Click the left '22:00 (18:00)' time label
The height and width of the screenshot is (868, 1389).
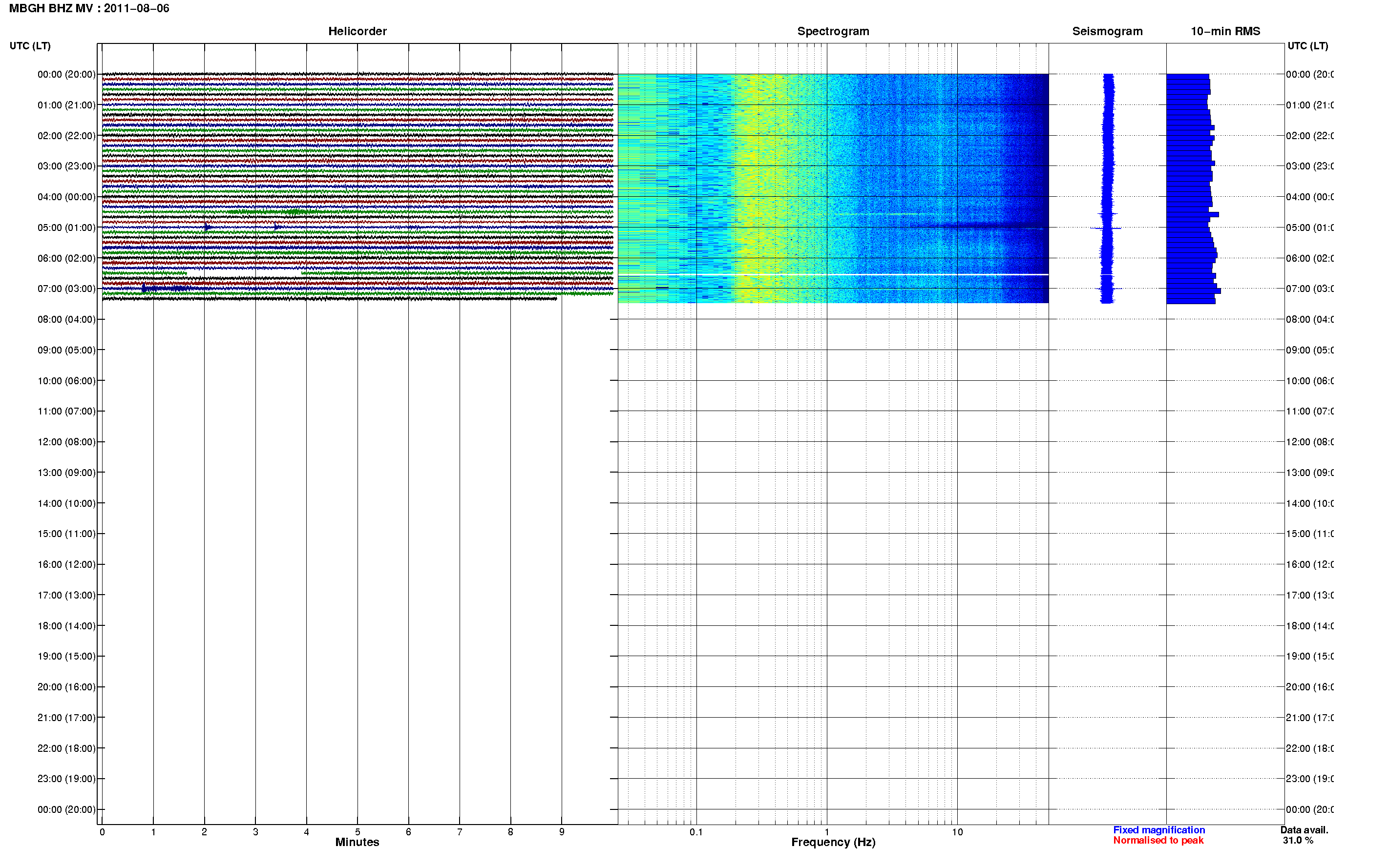(66, 748)
